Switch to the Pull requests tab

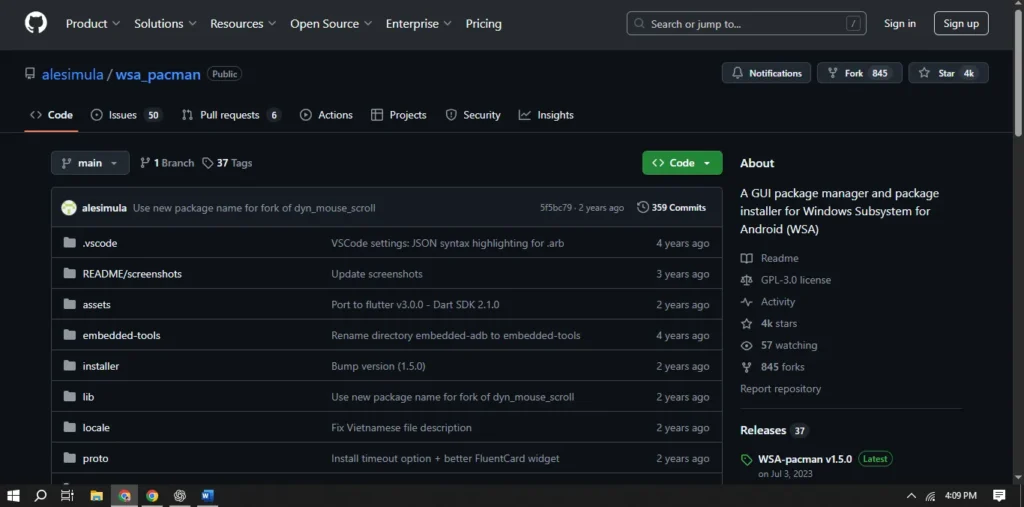(x=230, y=115)
